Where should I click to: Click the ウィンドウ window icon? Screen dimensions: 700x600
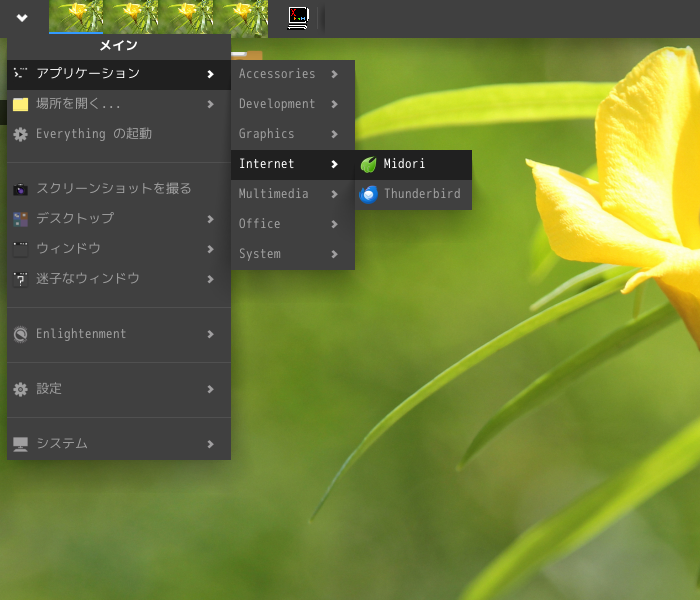pyautogui.click(x=21, y=249)
